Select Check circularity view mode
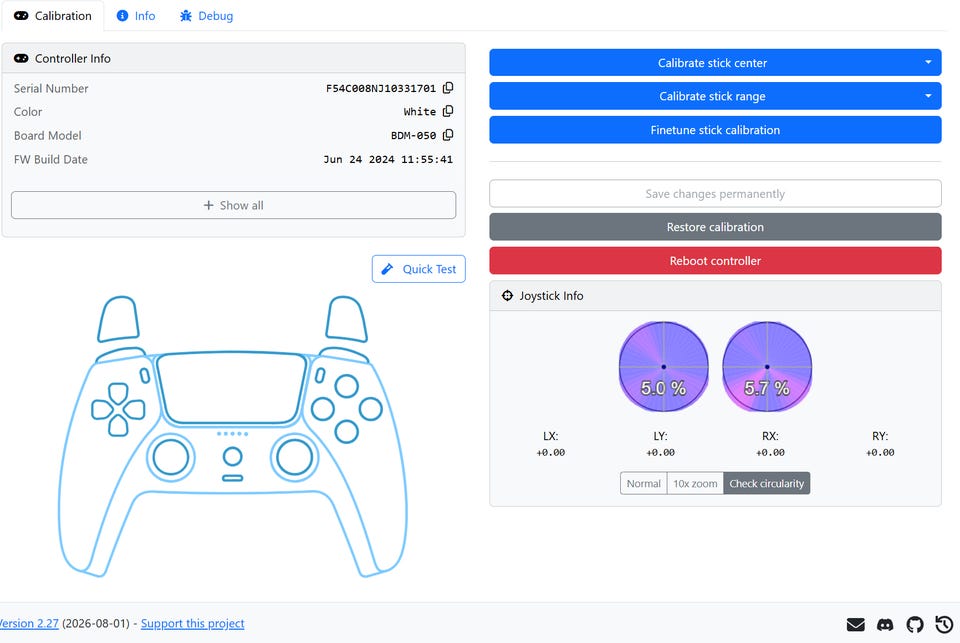This screenshot has width=960, height=643. 767,483
